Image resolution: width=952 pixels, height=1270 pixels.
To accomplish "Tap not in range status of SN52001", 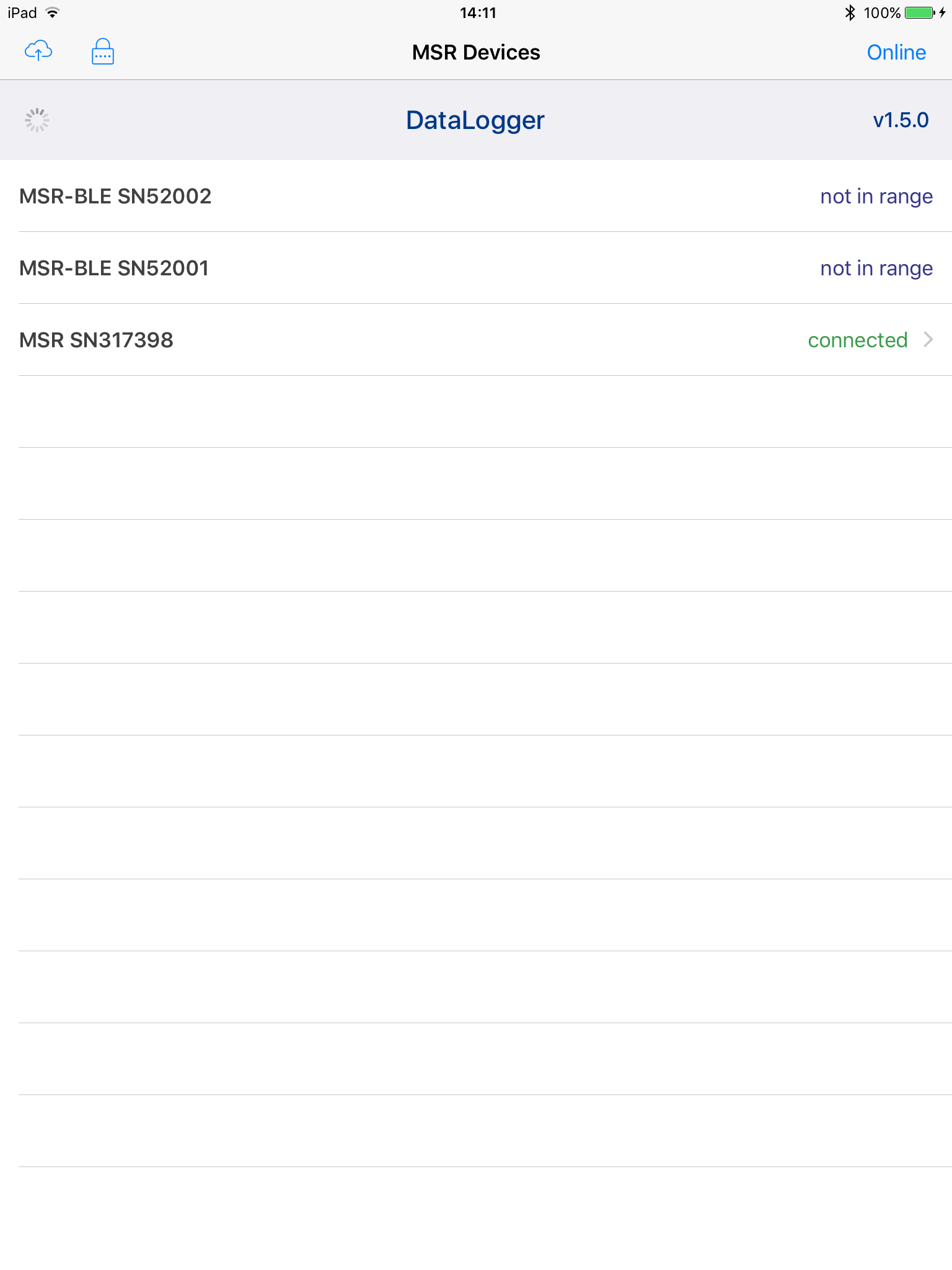I will click(x=876, y=268).
